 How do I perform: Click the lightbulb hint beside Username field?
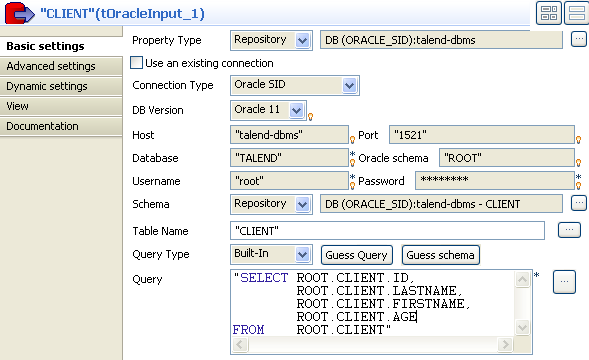click(352, 185)
